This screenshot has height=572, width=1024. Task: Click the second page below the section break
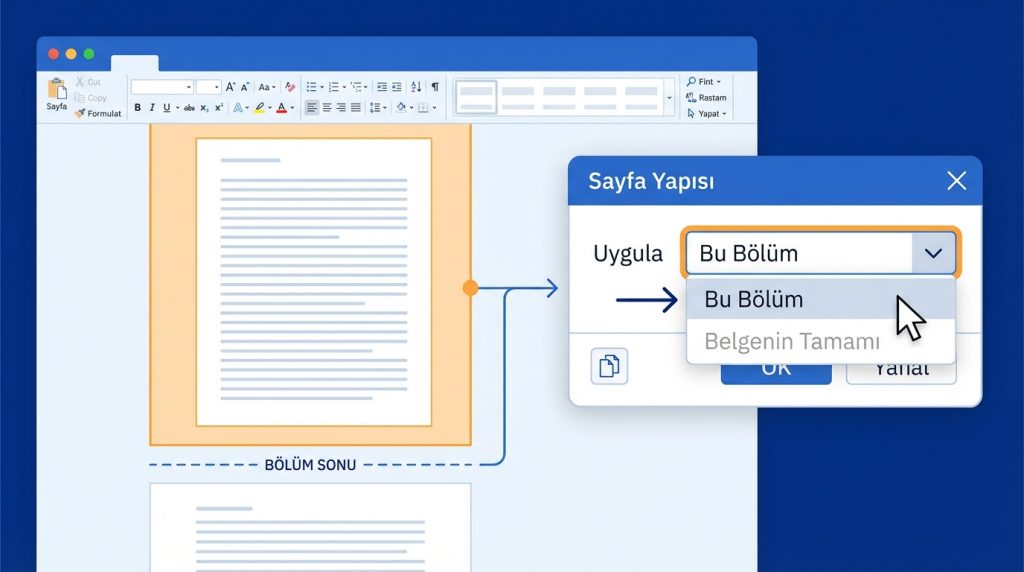pos(310,528)
